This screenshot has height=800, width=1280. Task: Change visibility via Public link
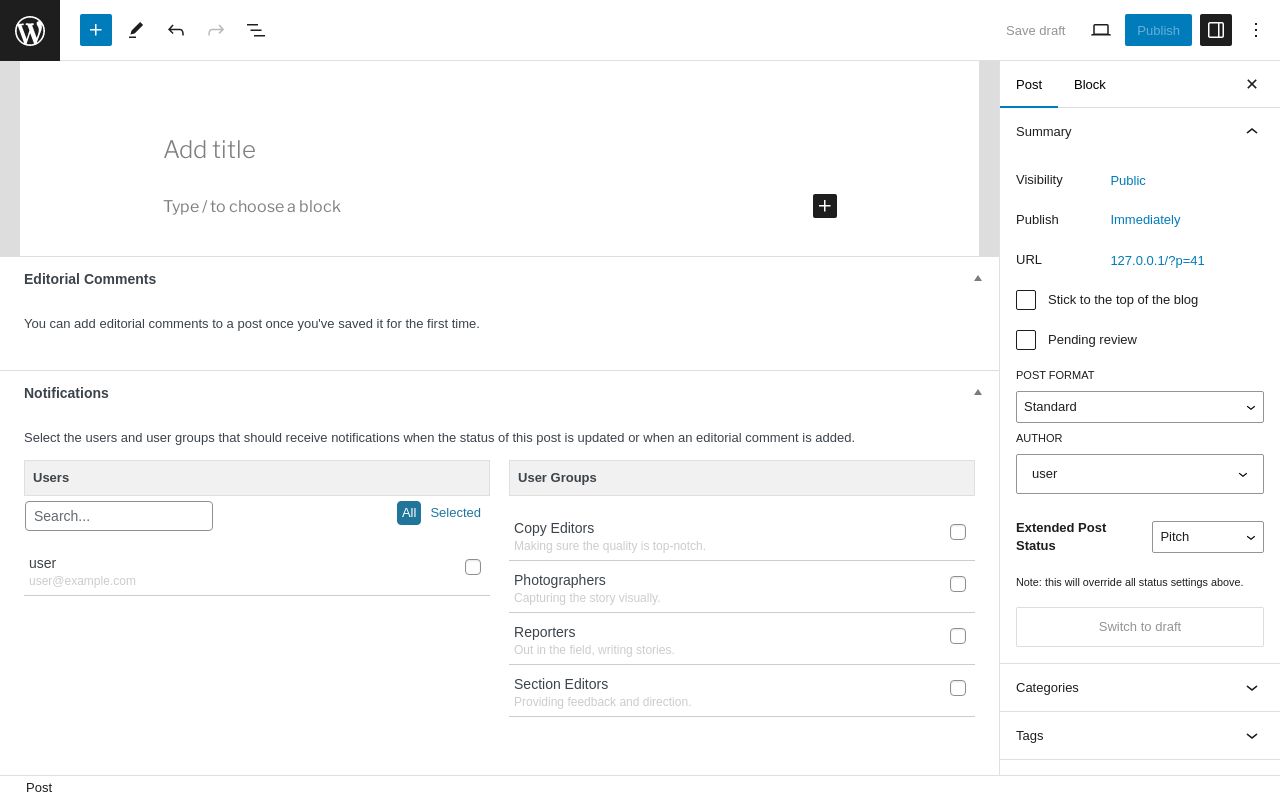click(1128, 180)
